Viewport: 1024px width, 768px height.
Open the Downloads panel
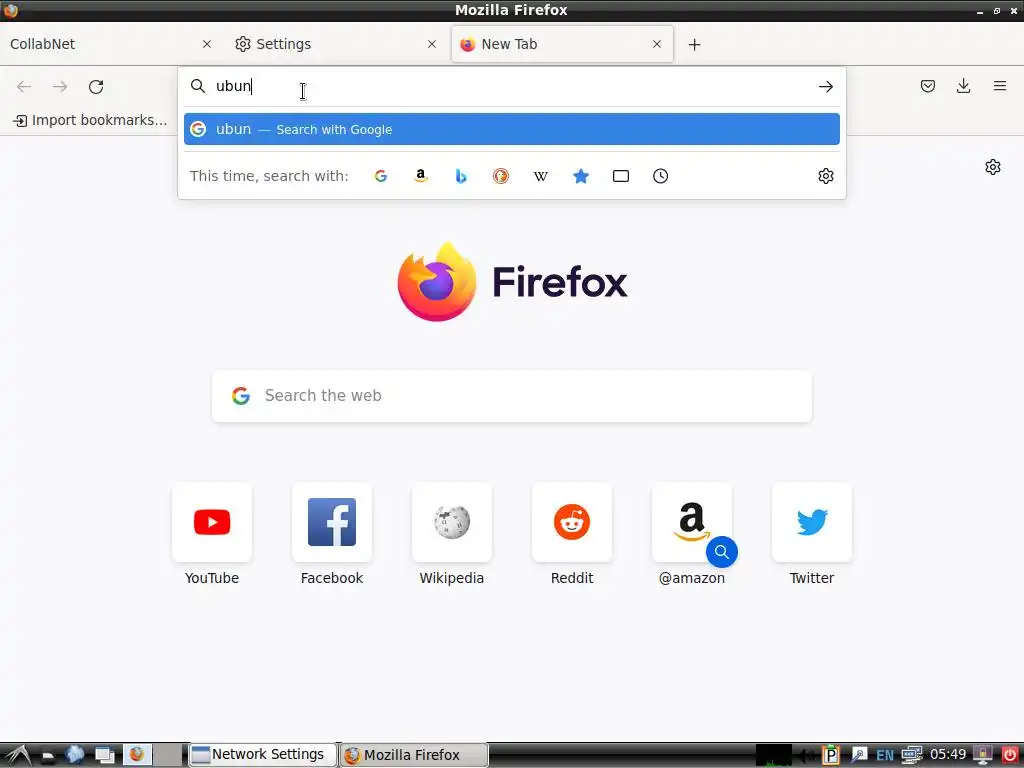tap(963, 86)
